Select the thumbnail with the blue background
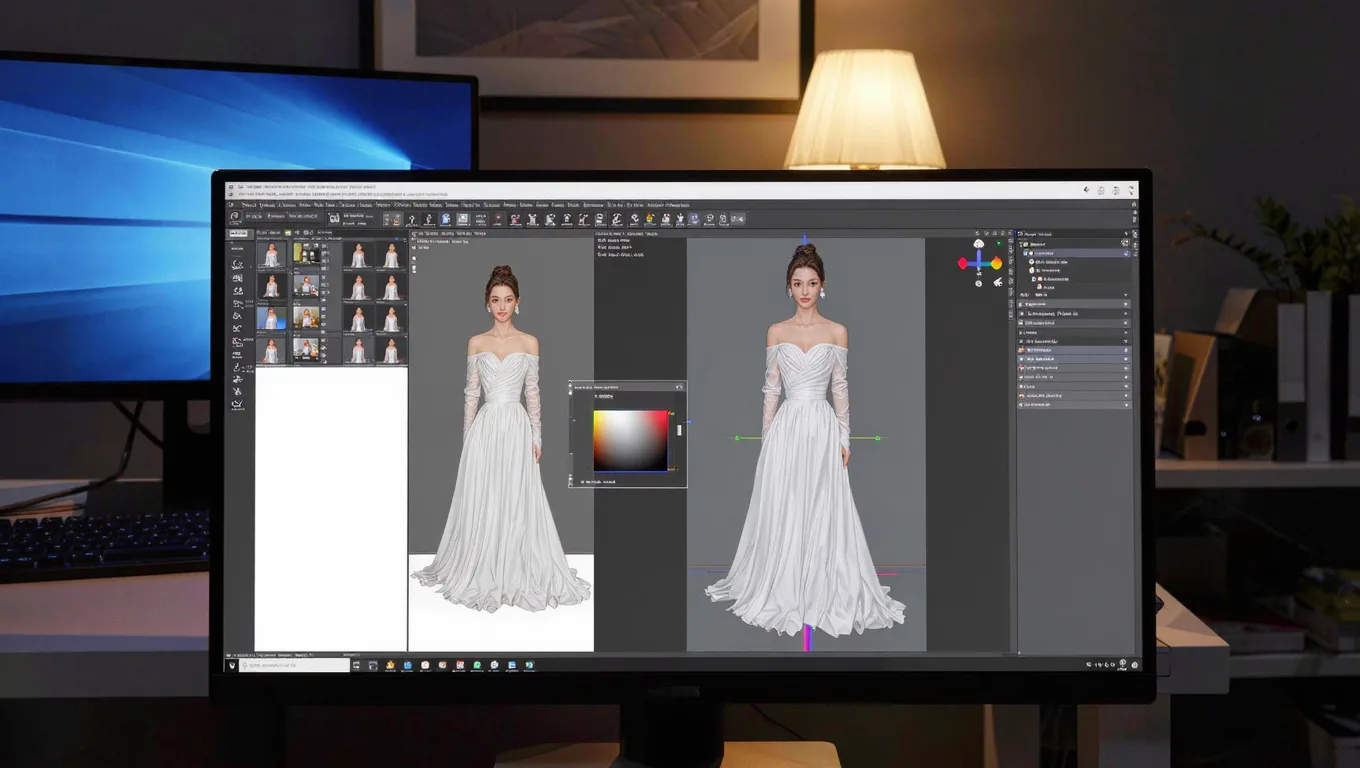Screen dimensions: 1360x768 pyautogui.click(x=271, y=318)
